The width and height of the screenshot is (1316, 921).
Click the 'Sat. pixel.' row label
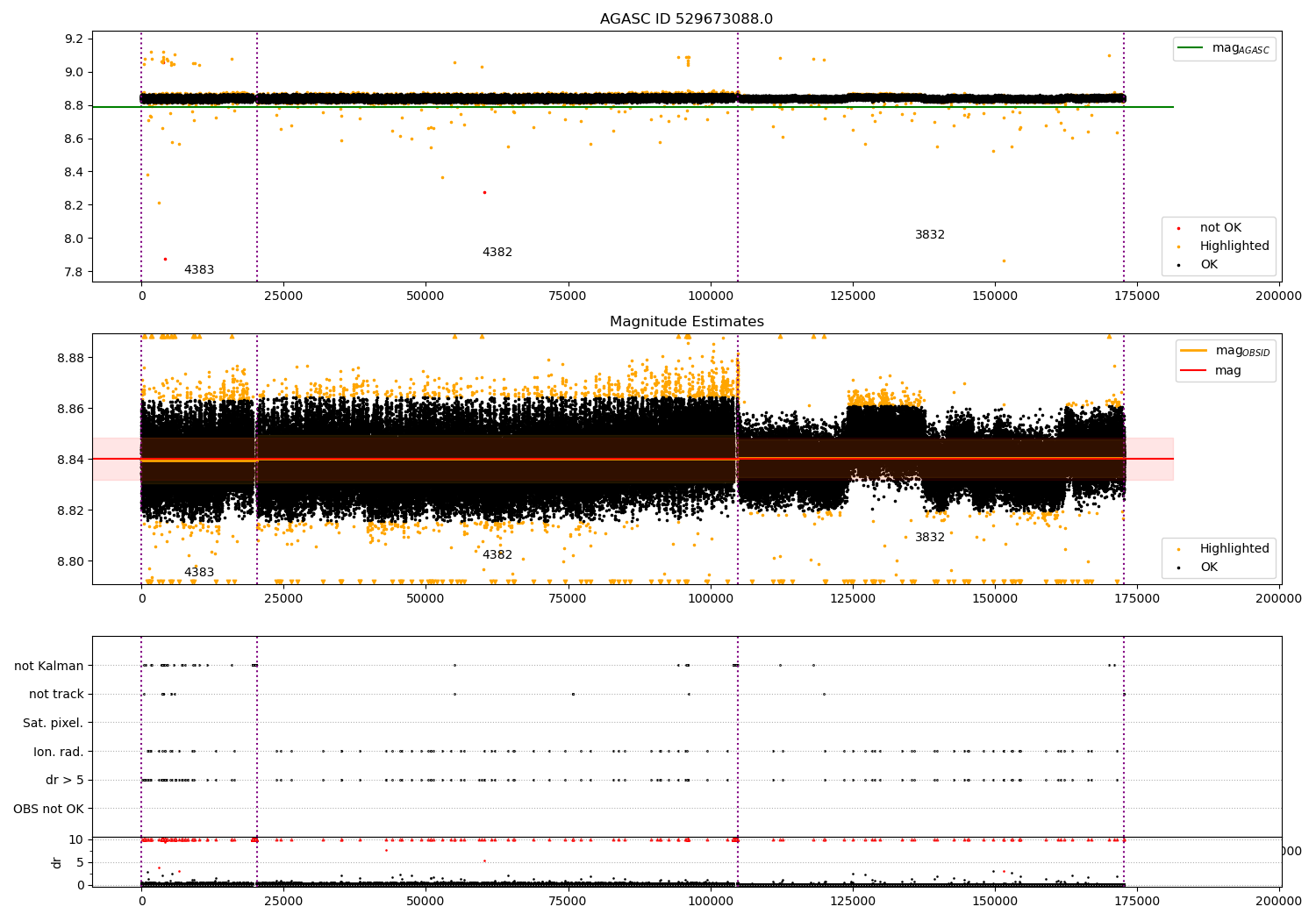click(x=54, y=724)
